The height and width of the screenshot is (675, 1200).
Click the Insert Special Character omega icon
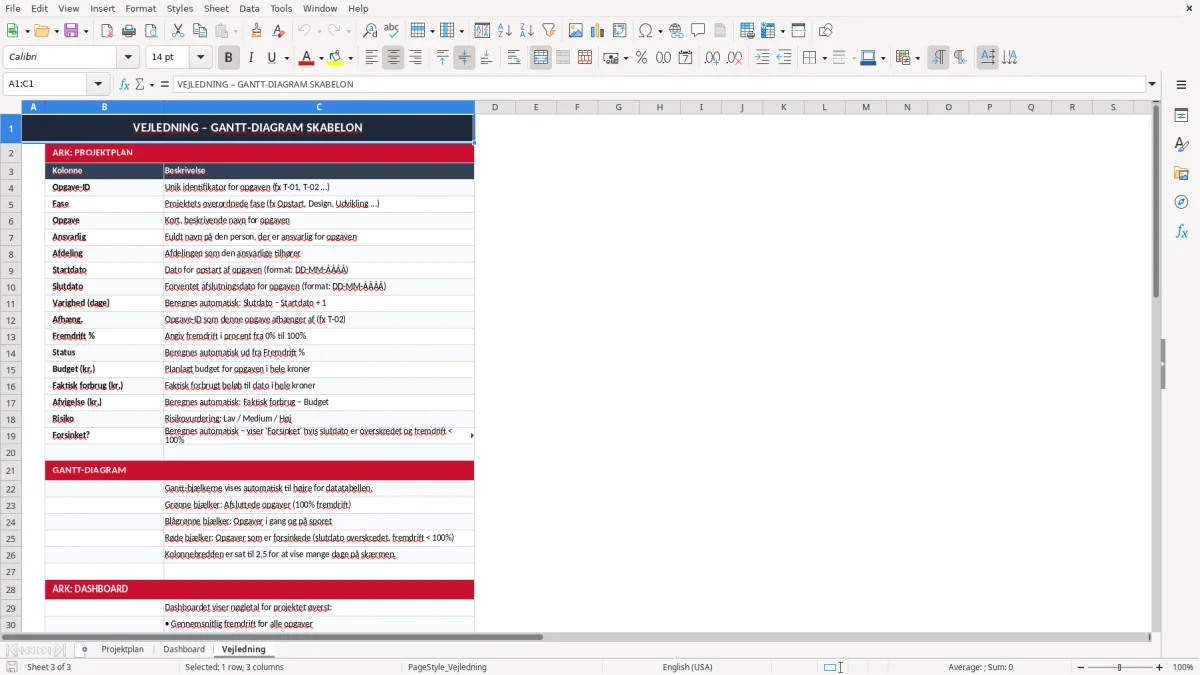(x=646, y=31)
